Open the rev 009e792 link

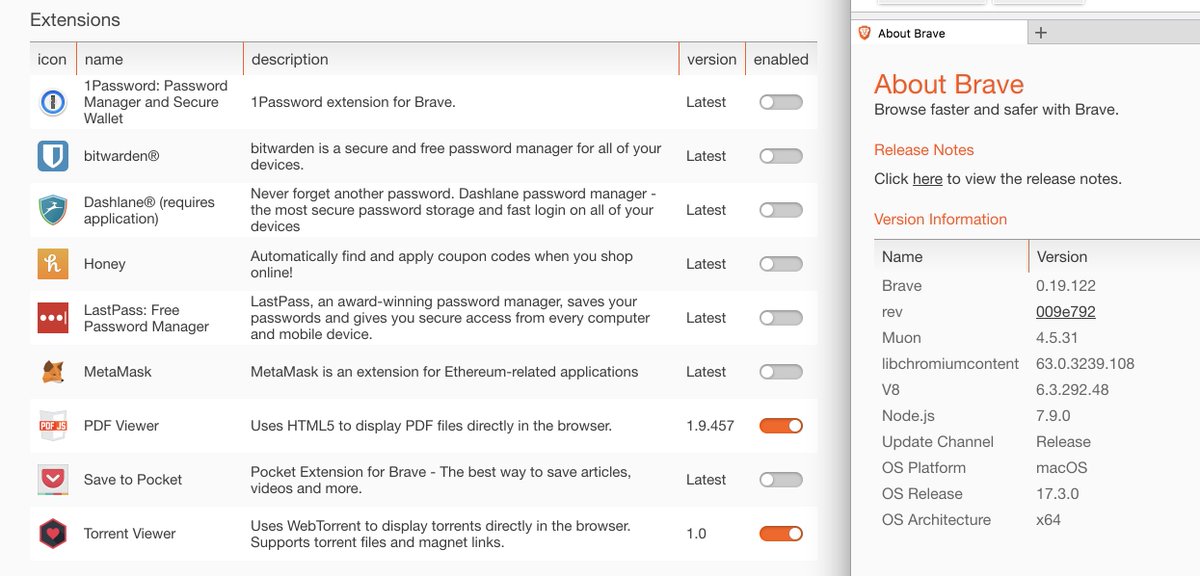(1066, 312)
